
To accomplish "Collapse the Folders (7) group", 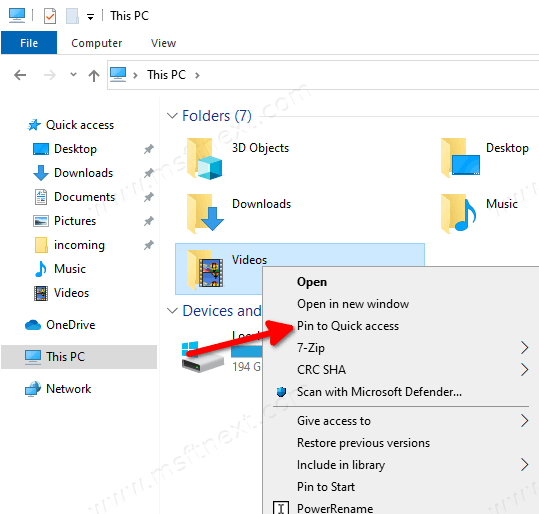I will (172, 116).
